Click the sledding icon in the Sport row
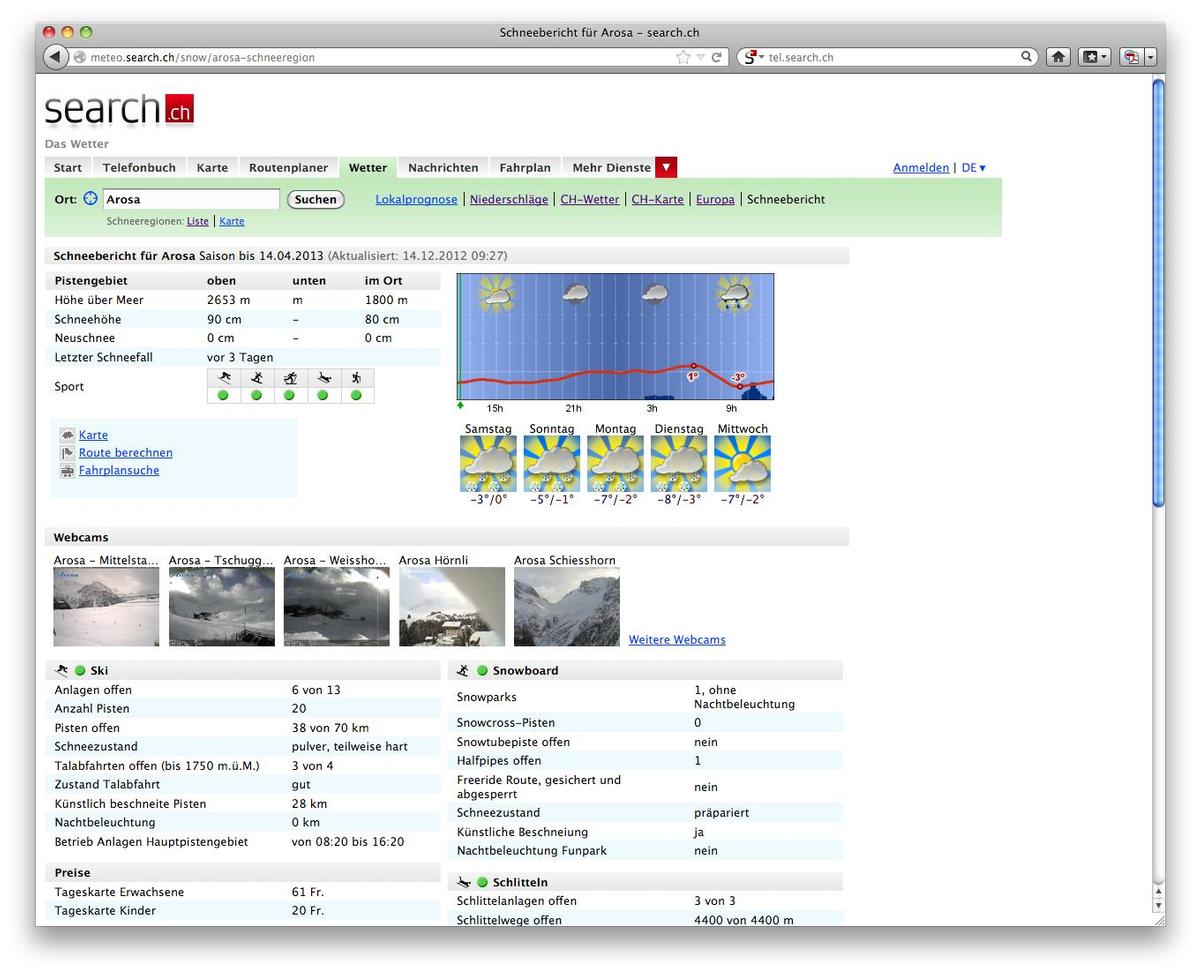This screenshot has height=974, width=1200. click(323, 378)
